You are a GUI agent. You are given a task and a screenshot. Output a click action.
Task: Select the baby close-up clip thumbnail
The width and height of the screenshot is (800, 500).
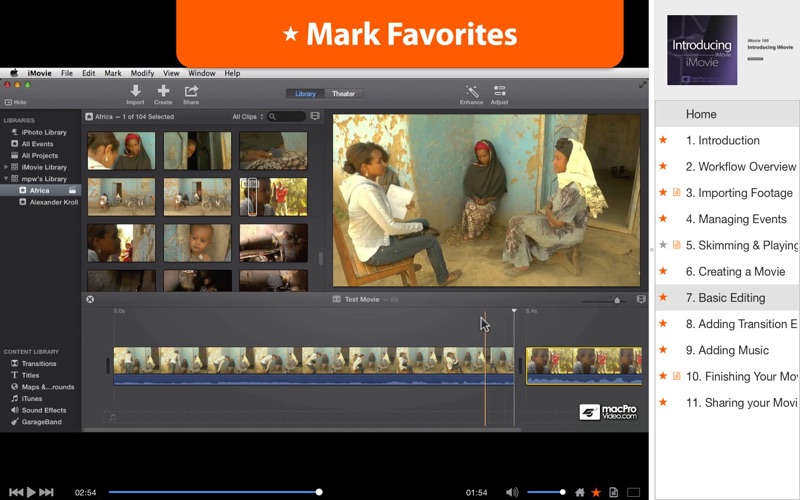coord(197,243)
